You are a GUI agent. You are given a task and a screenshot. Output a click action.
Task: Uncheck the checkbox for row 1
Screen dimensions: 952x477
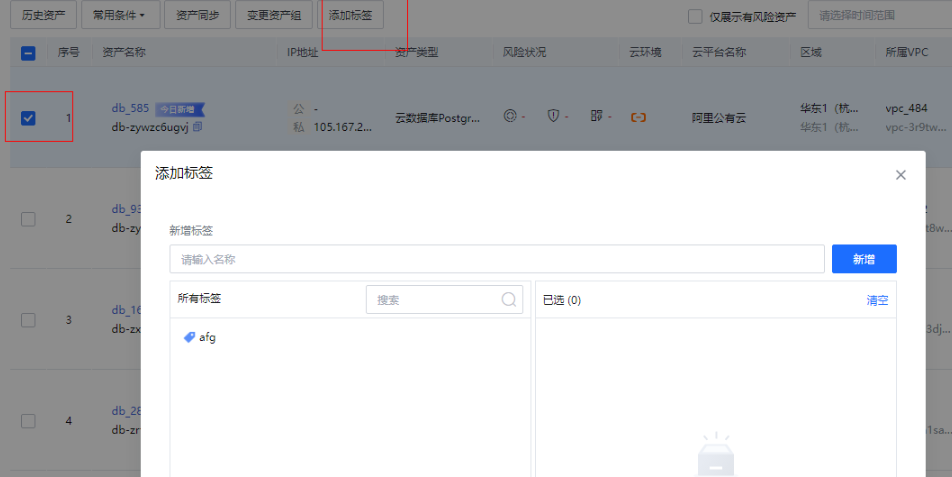click(x=28, y=118)
